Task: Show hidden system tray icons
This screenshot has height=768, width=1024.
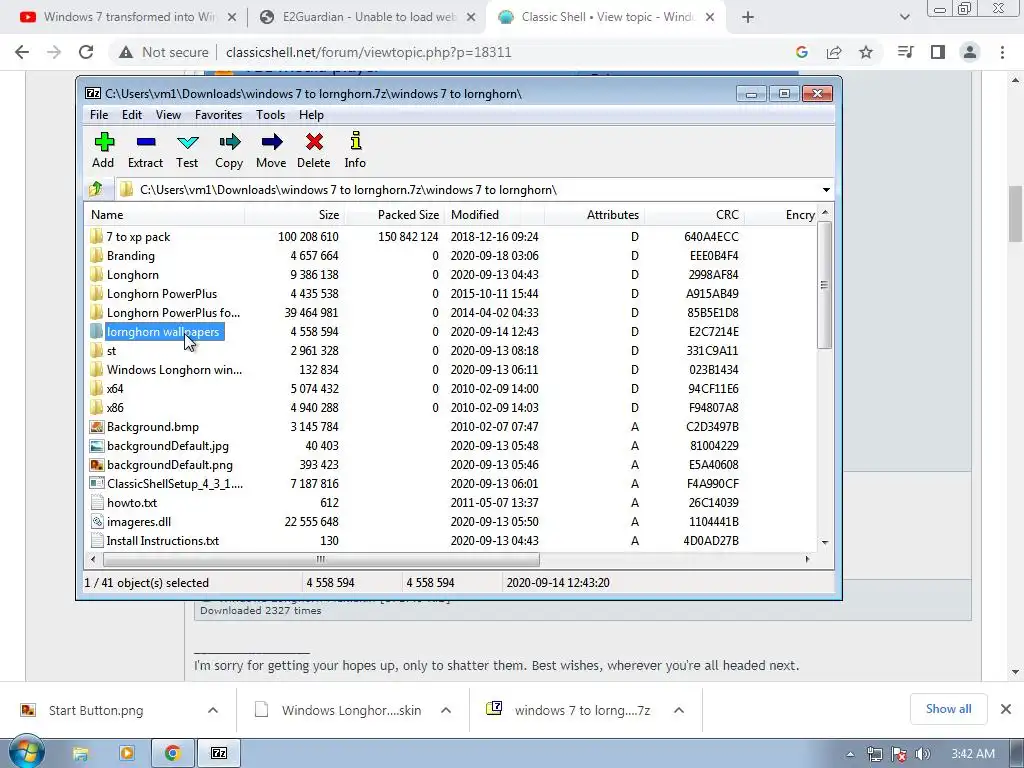Action: click(850, 754)
